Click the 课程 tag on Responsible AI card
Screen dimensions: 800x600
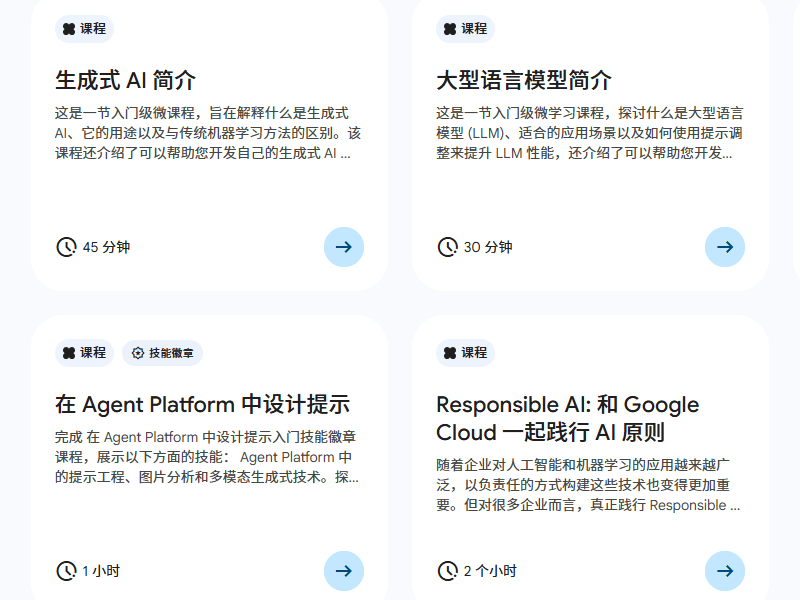click(465, 353)
